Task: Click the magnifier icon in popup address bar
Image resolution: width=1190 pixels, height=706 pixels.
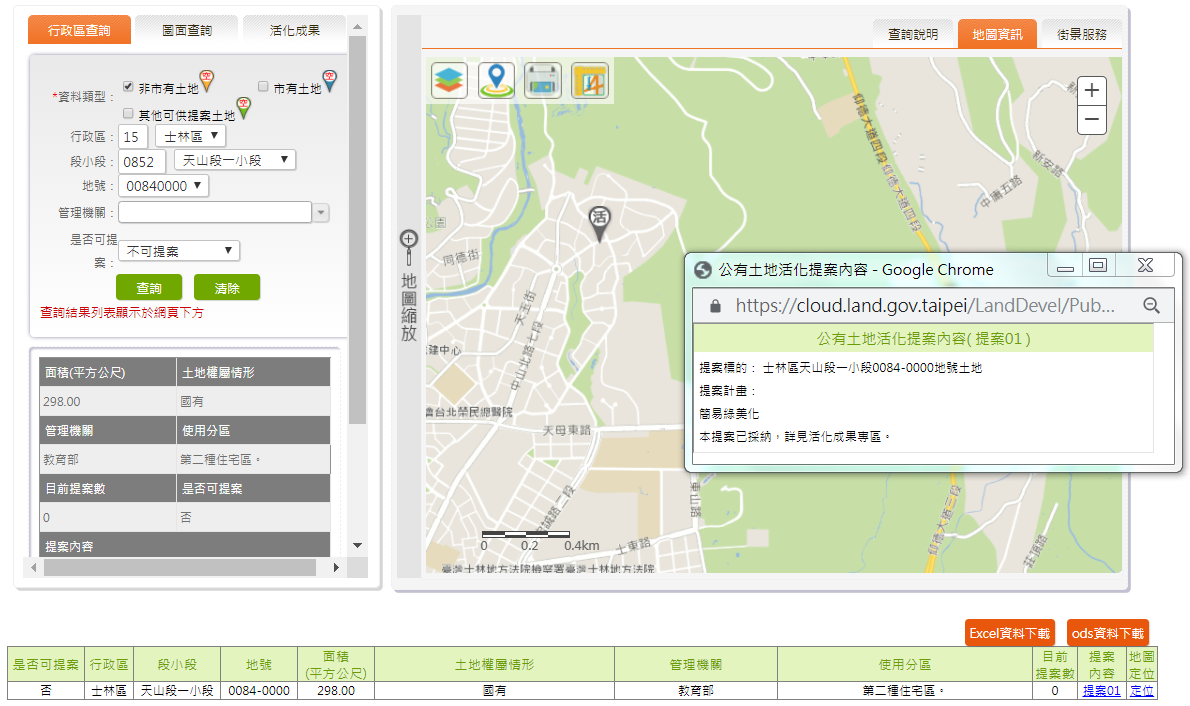Action: (1151, 305)
